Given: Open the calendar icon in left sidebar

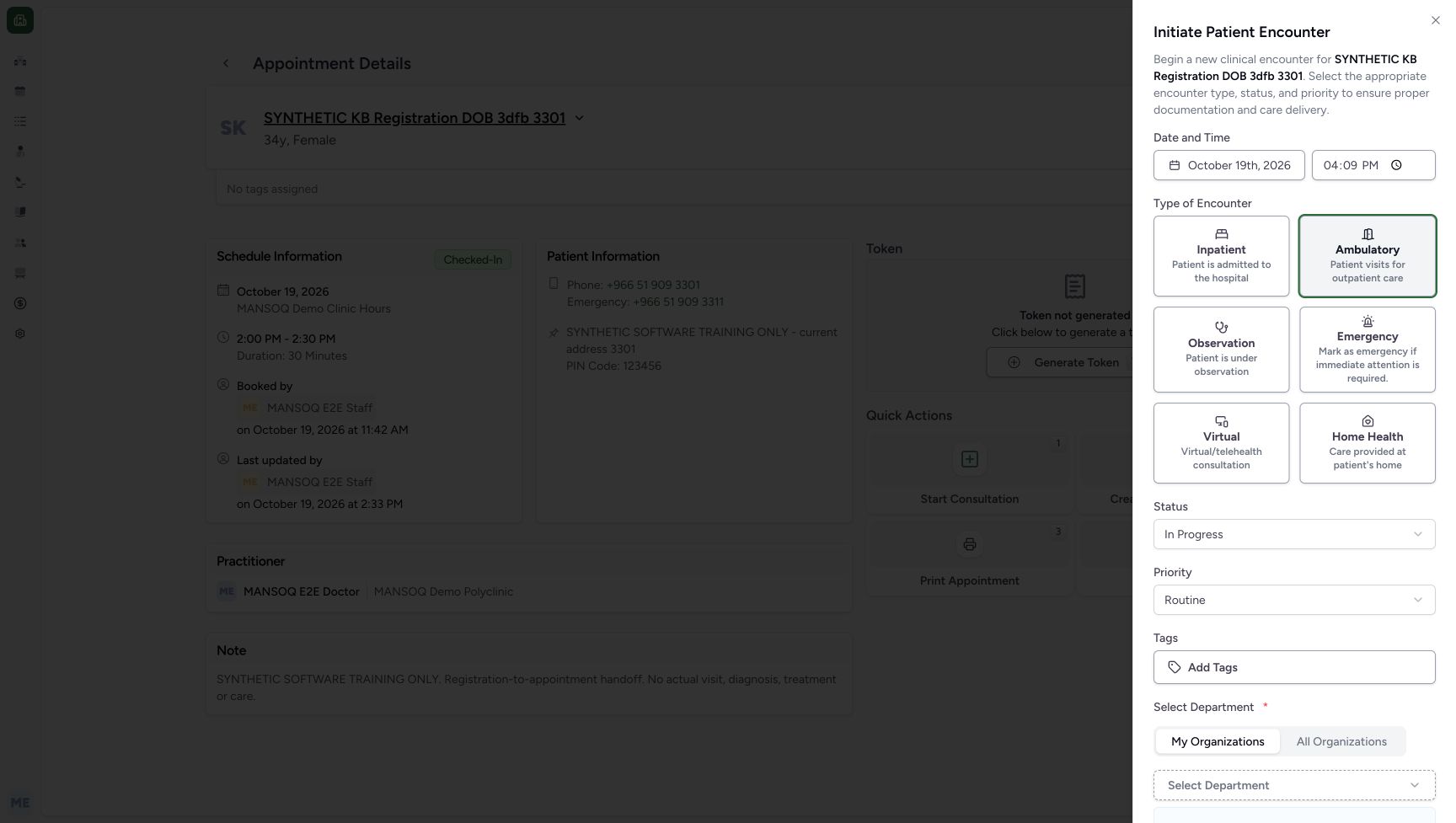Looking at the screenshot, I should pyautogui.click(x=20, y=91).
